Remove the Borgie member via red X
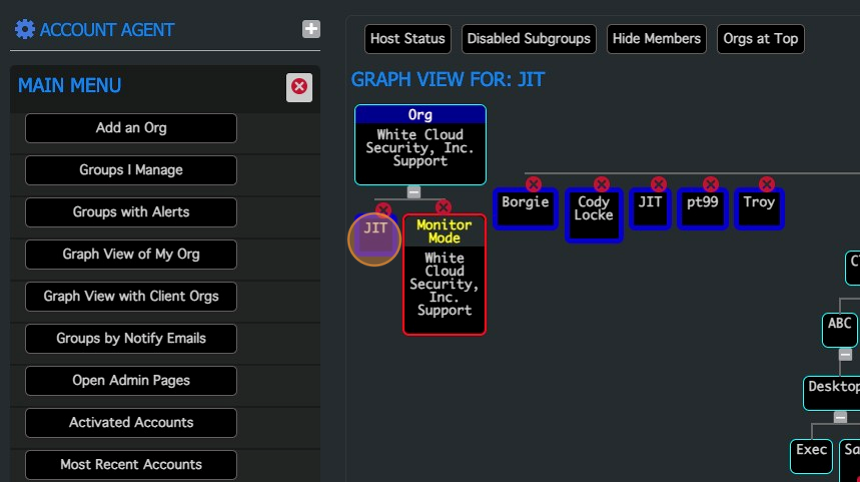The width and height of the screenshot is (860, 482). 533,184
